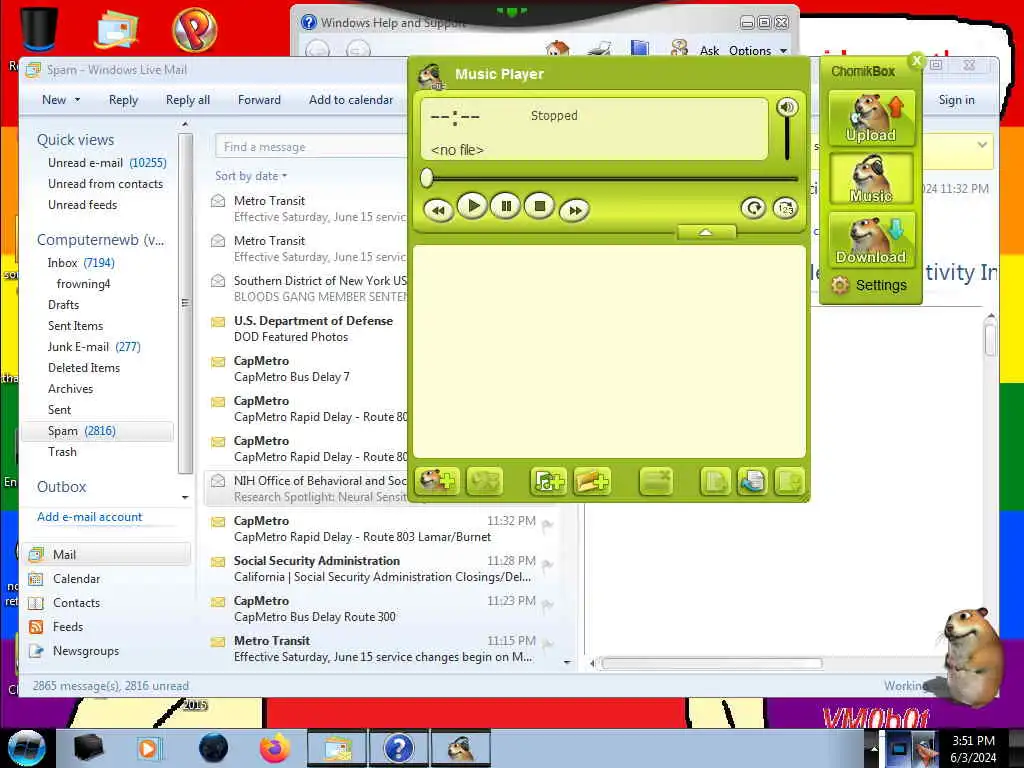Click the save playlist icon

[x=789, y=482]
